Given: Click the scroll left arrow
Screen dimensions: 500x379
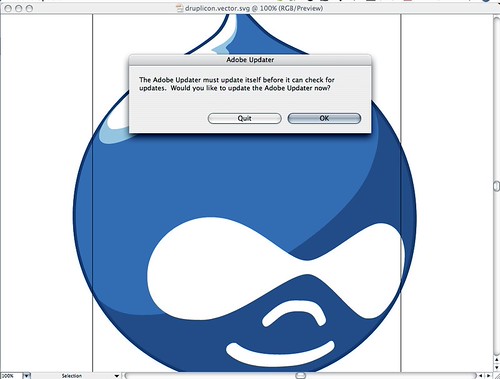Looking at the screenshot, I should 480,376.
